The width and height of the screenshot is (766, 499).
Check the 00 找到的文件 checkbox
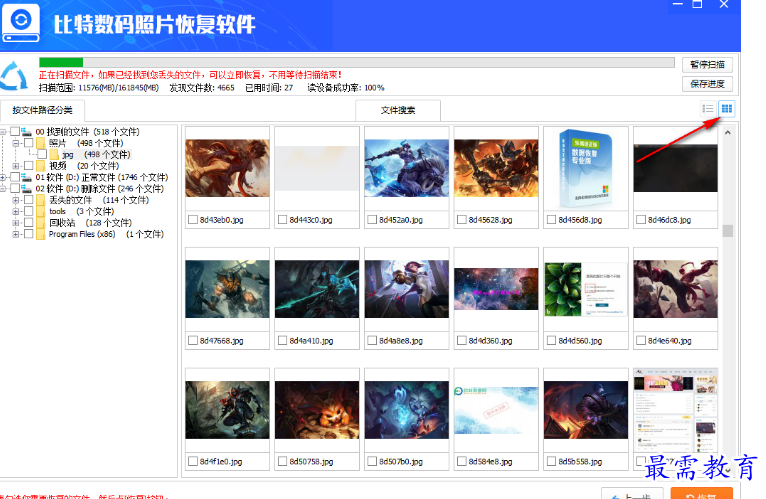coord(15,131)
